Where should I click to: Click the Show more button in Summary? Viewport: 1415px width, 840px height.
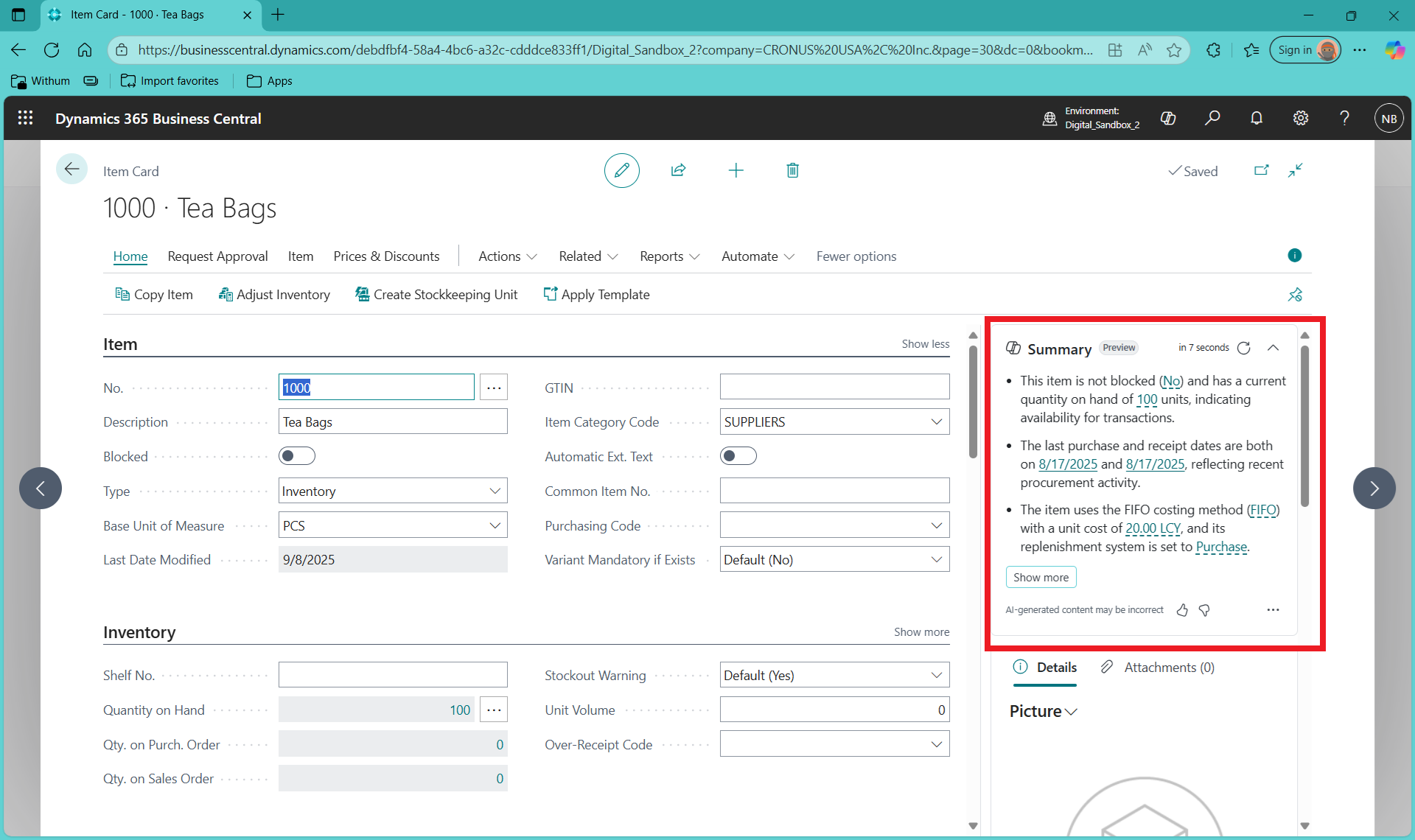pyautogui.click(x=1041, y=577)
